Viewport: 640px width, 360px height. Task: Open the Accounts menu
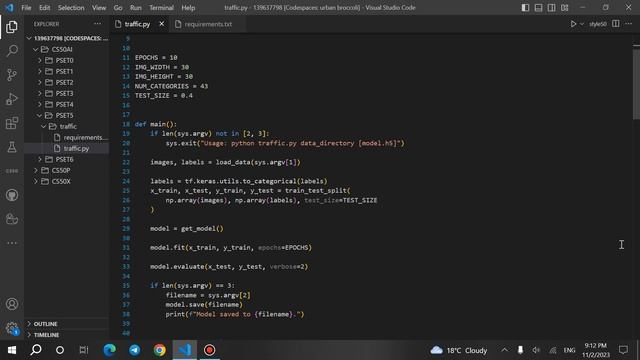tap(12, 304)
